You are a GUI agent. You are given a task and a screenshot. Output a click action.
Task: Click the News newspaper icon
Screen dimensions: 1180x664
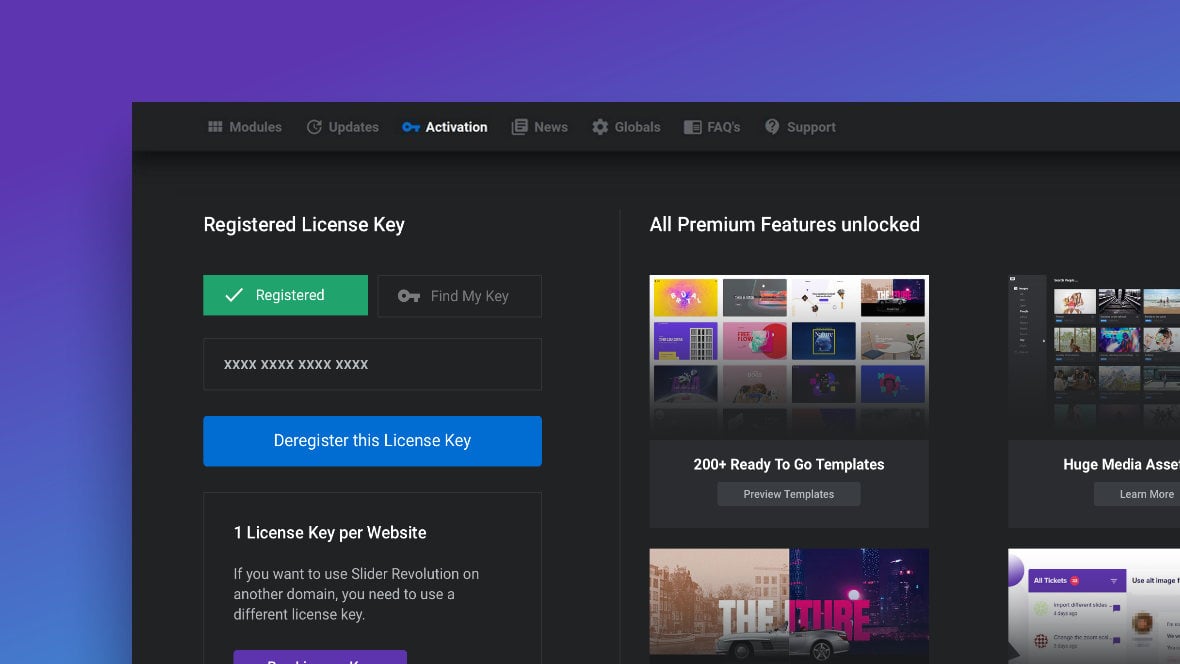coord(519,126)
